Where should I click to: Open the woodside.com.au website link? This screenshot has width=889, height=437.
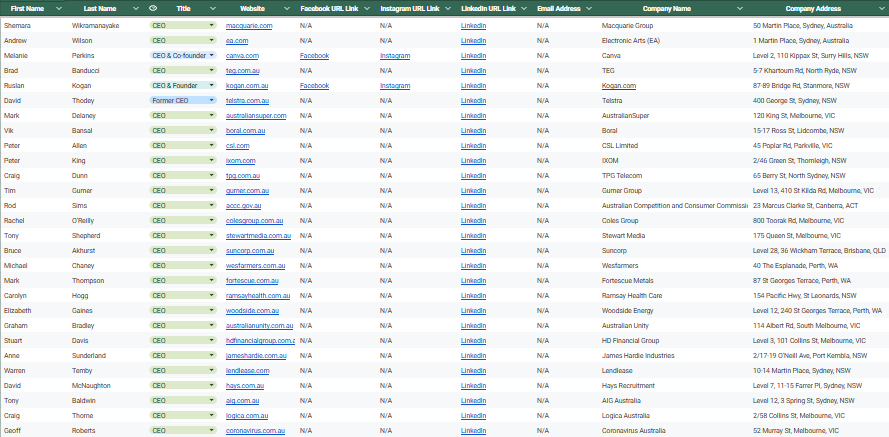[x=252, y=311]
